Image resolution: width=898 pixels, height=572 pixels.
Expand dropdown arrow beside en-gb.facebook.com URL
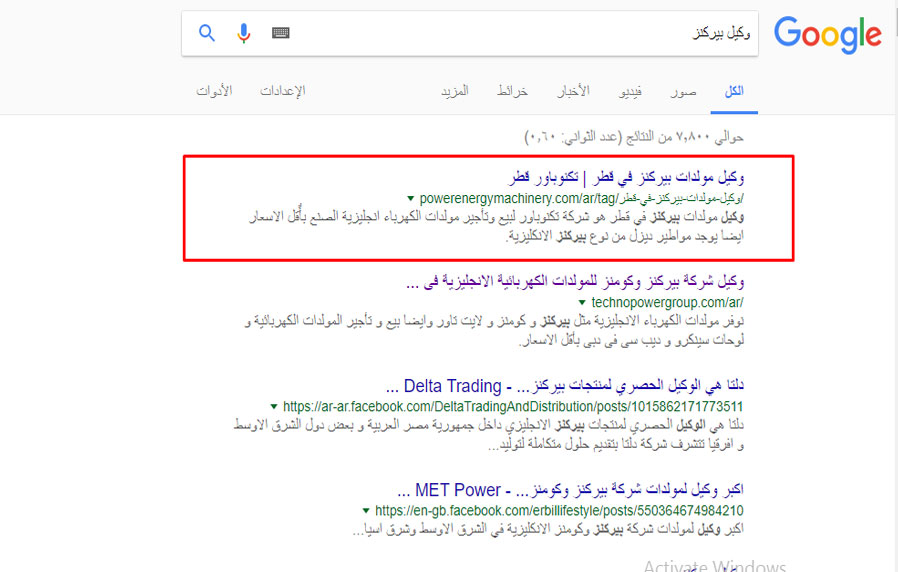(366, 511)
